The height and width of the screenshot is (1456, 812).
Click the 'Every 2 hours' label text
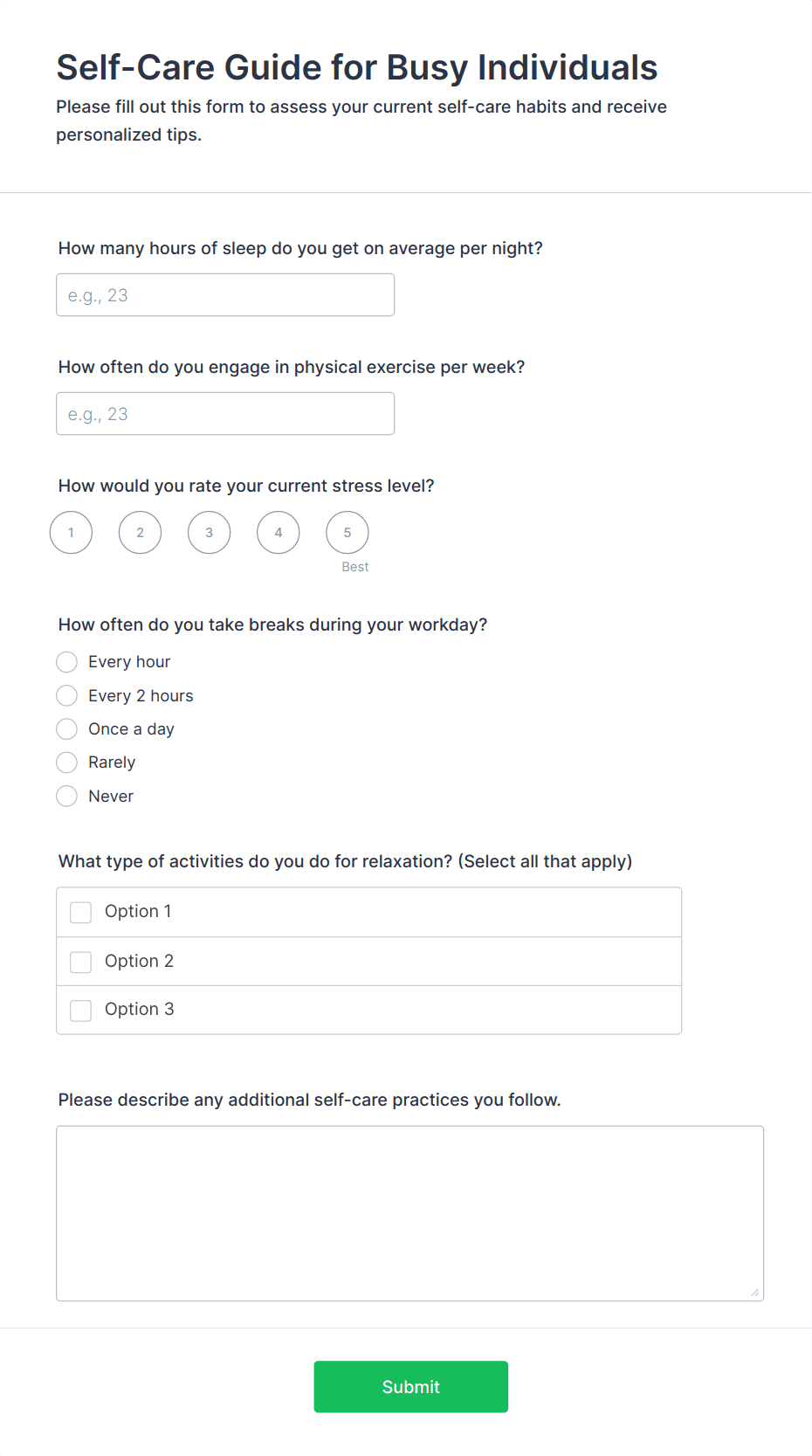141,696
